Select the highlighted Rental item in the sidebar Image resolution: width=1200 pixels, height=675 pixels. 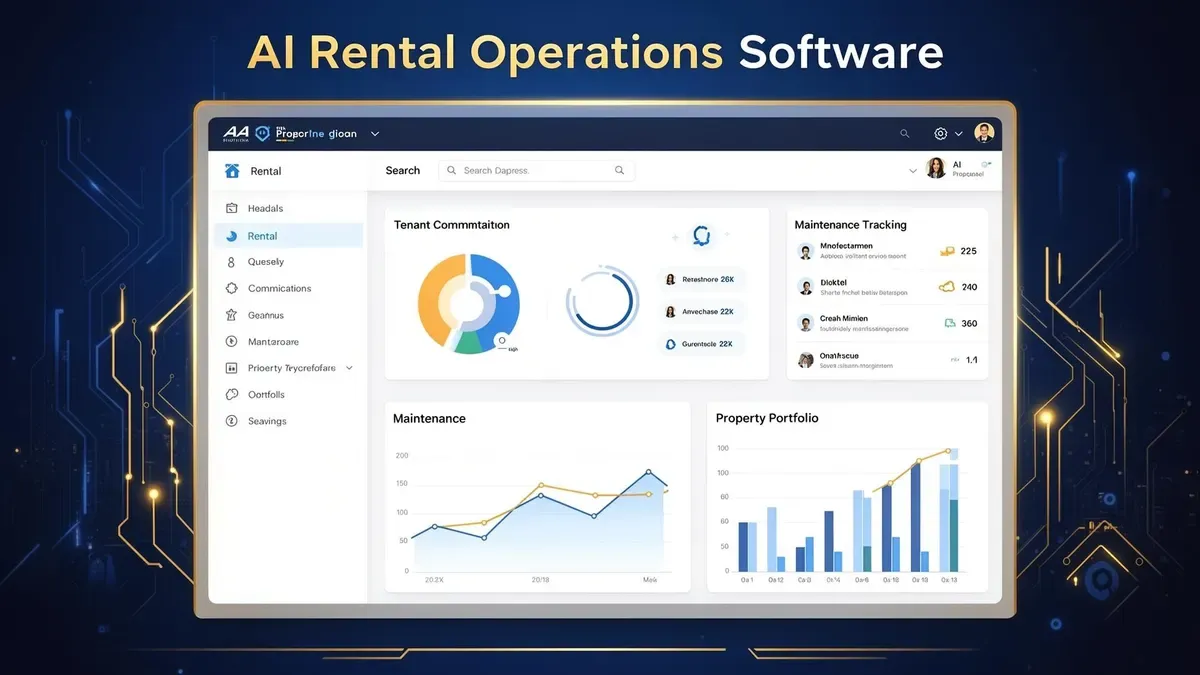tap(289, 236)
